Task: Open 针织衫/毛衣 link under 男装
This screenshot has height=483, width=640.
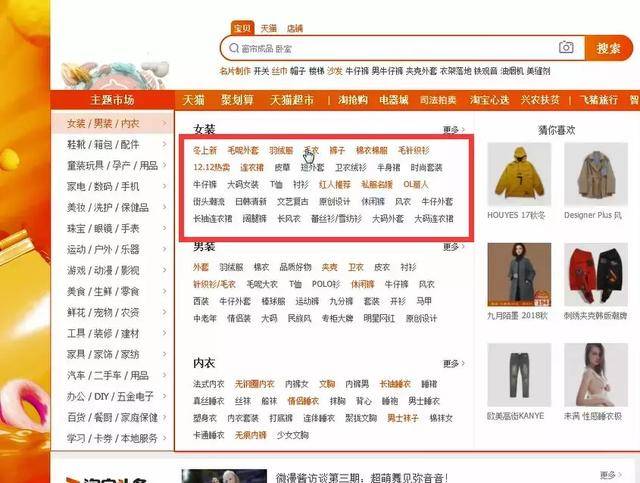Action: [x=214, y=284]
